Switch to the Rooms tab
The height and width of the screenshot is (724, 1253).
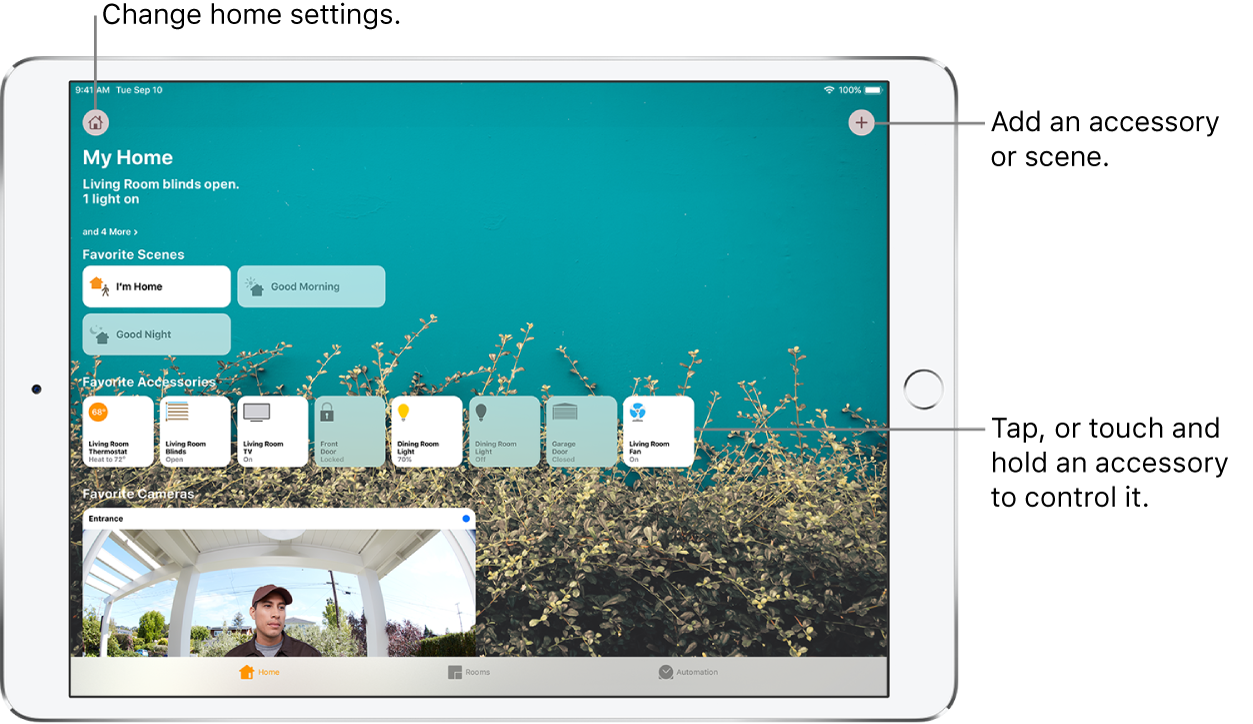[x=469, y=672]
